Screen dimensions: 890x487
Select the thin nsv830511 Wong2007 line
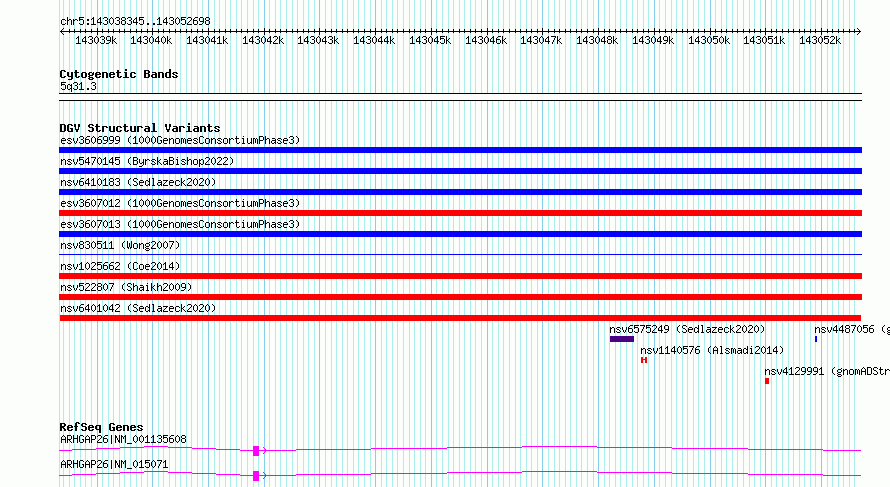[460, 254]
